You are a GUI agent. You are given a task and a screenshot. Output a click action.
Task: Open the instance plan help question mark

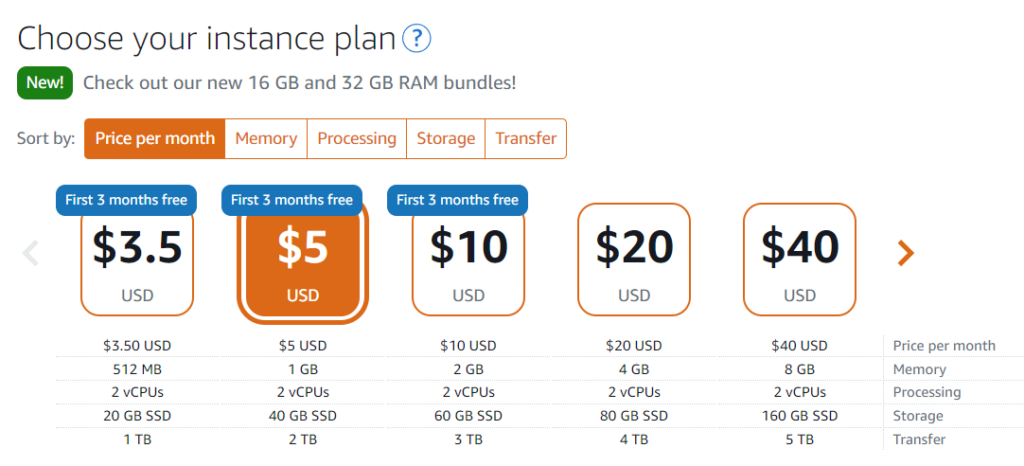[417, 39]
